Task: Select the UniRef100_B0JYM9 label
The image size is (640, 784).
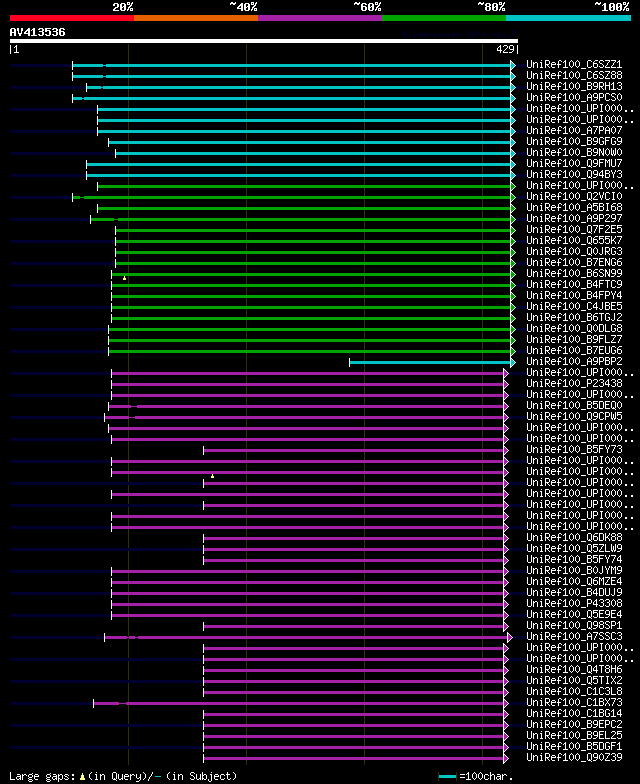Action: [574, 570]
